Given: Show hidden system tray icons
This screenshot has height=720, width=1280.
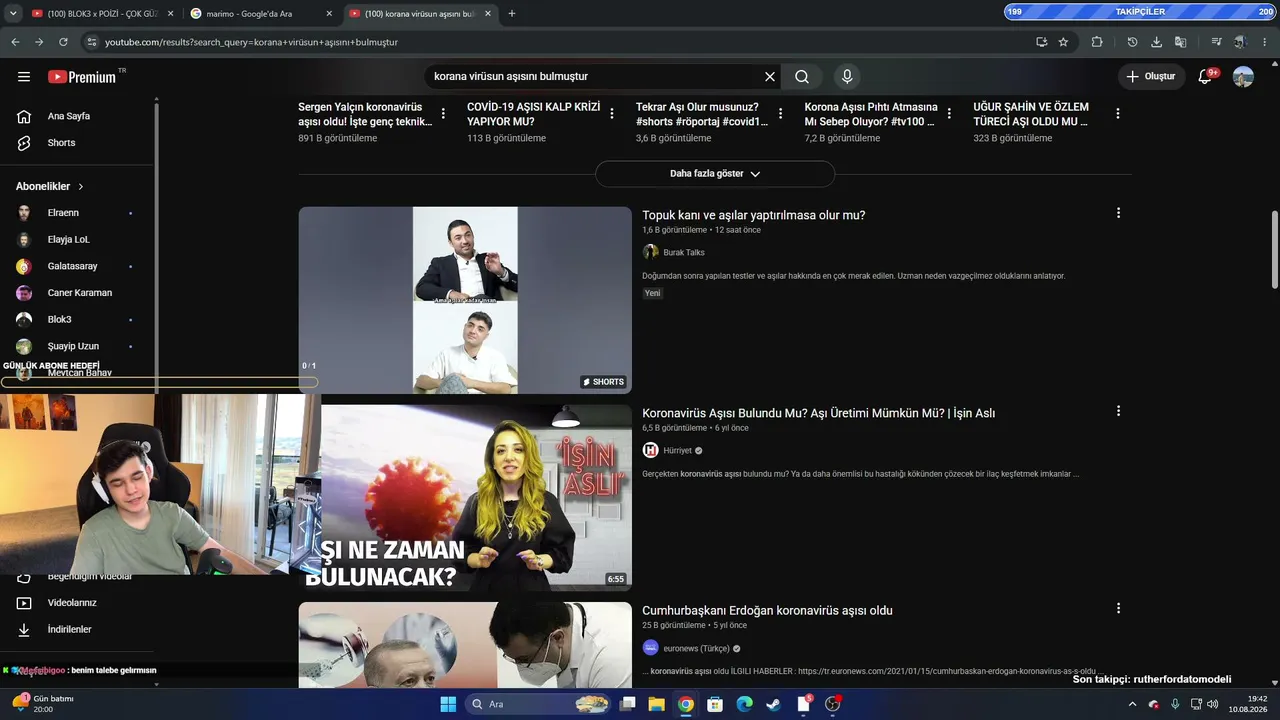Looking at the screenshot, I should (x=1133, y=704).
